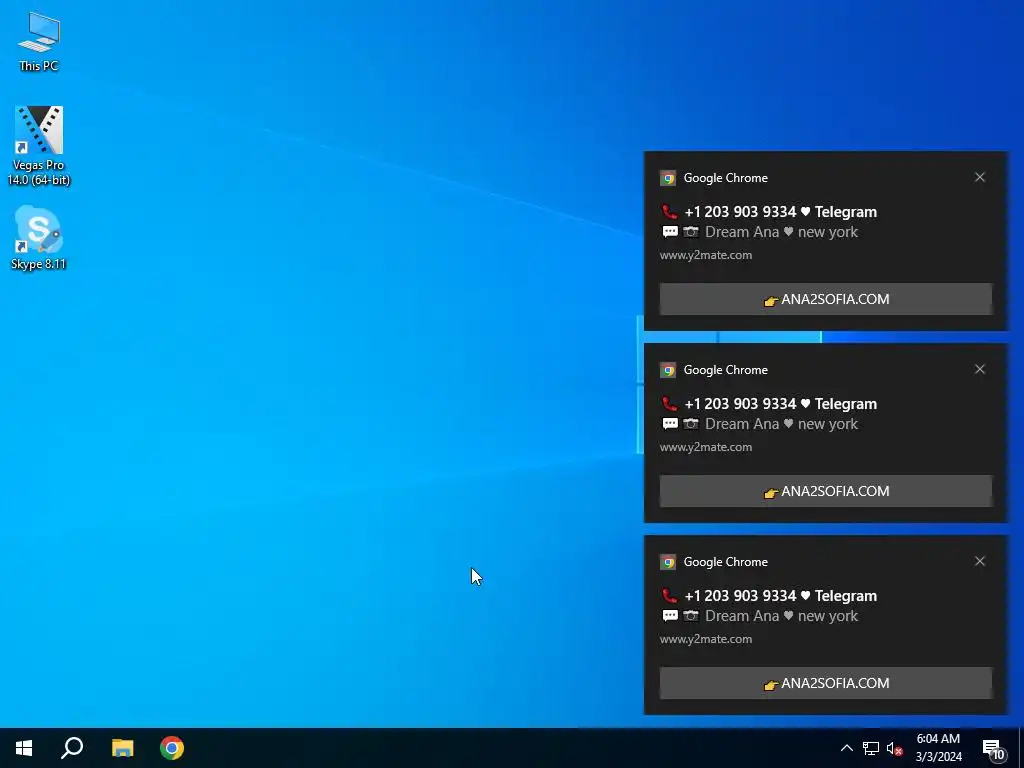Click ANA2SOFIA.COM button in top notification
Image resolution: width=1024 pixels, height=768 pixels.
[825, 299]
